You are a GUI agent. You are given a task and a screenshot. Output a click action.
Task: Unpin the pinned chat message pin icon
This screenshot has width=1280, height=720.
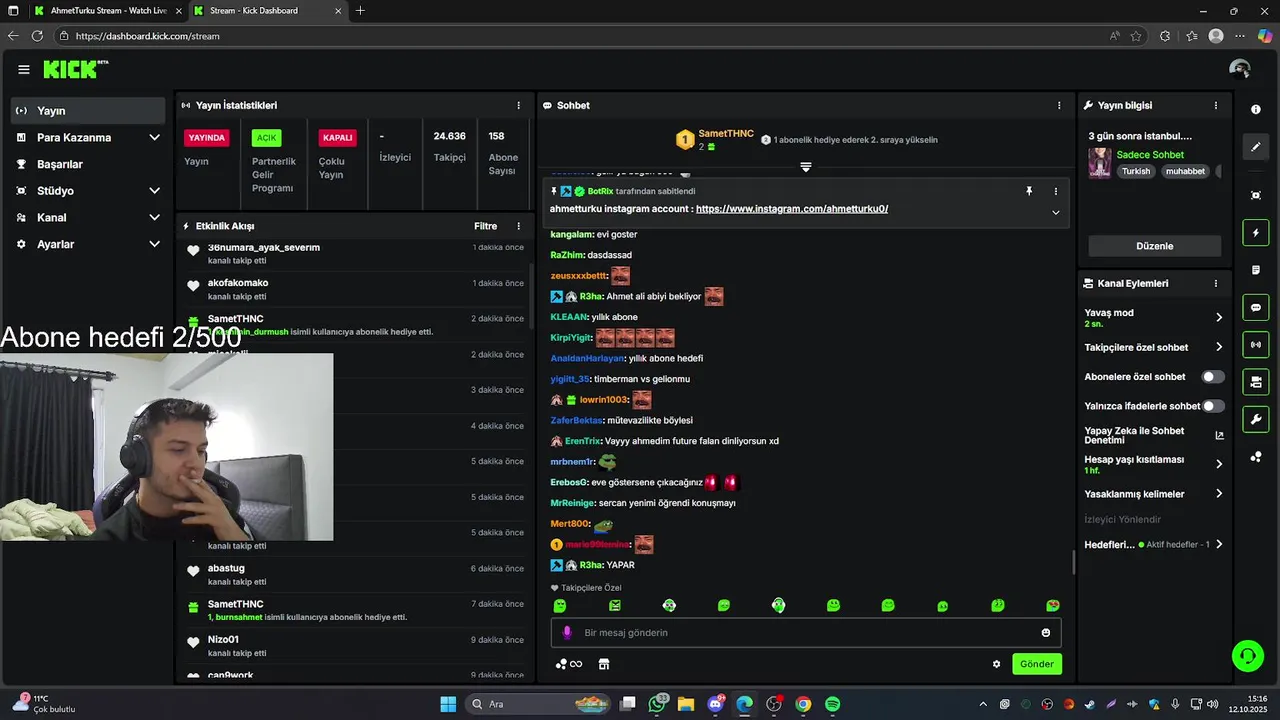[x=1029, y=191]
